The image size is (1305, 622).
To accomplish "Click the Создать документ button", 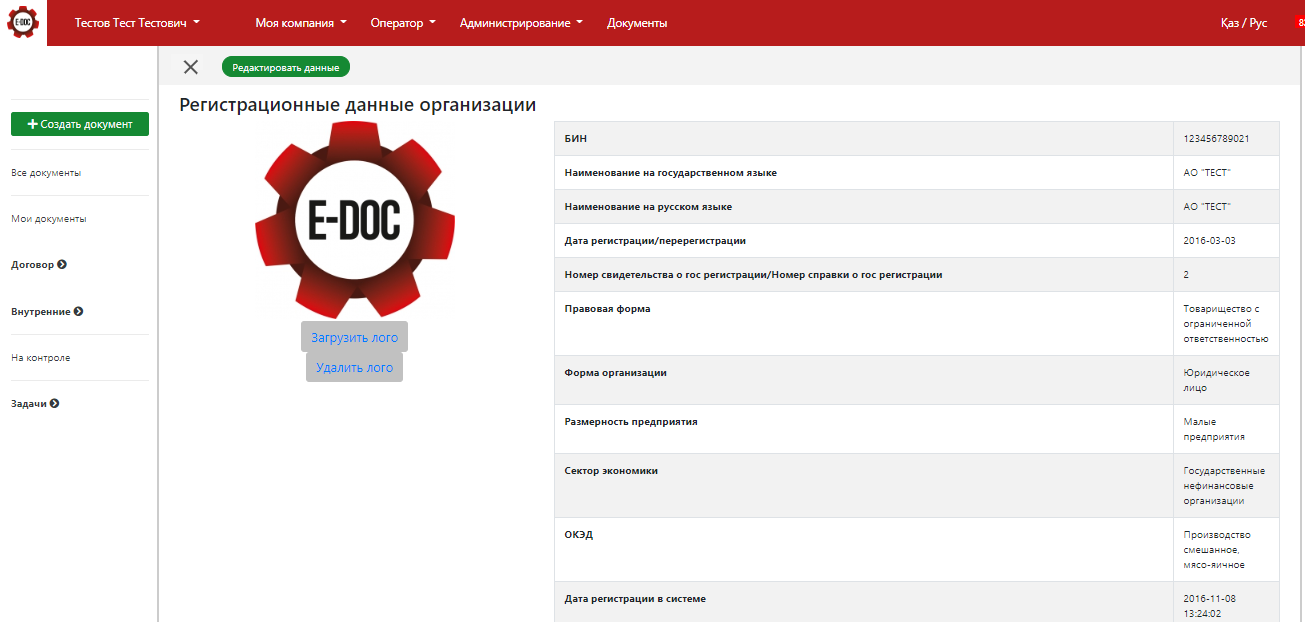I will [x=80, y=124].
